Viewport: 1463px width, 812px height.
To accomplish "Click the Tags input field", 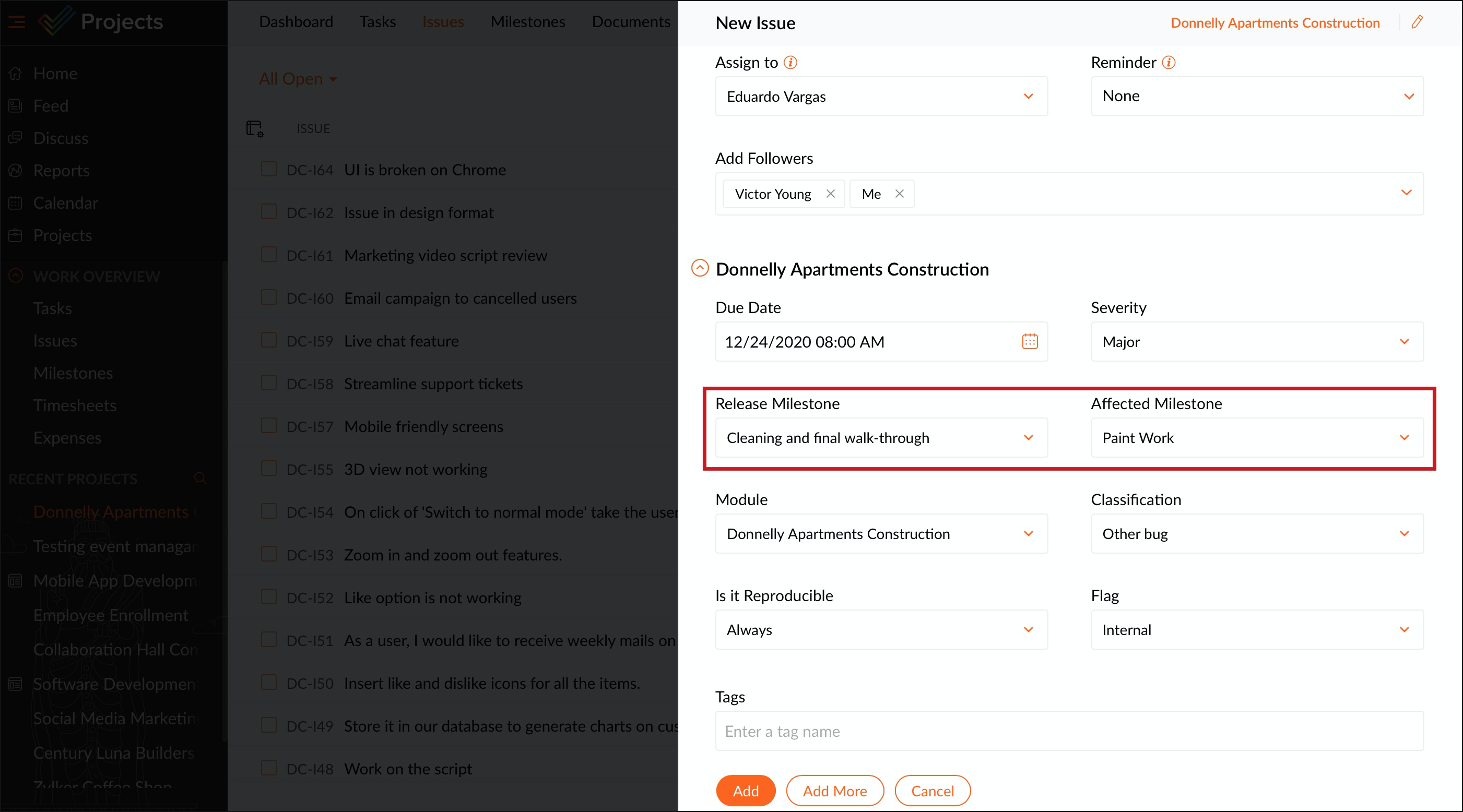I will [1069, 731].
